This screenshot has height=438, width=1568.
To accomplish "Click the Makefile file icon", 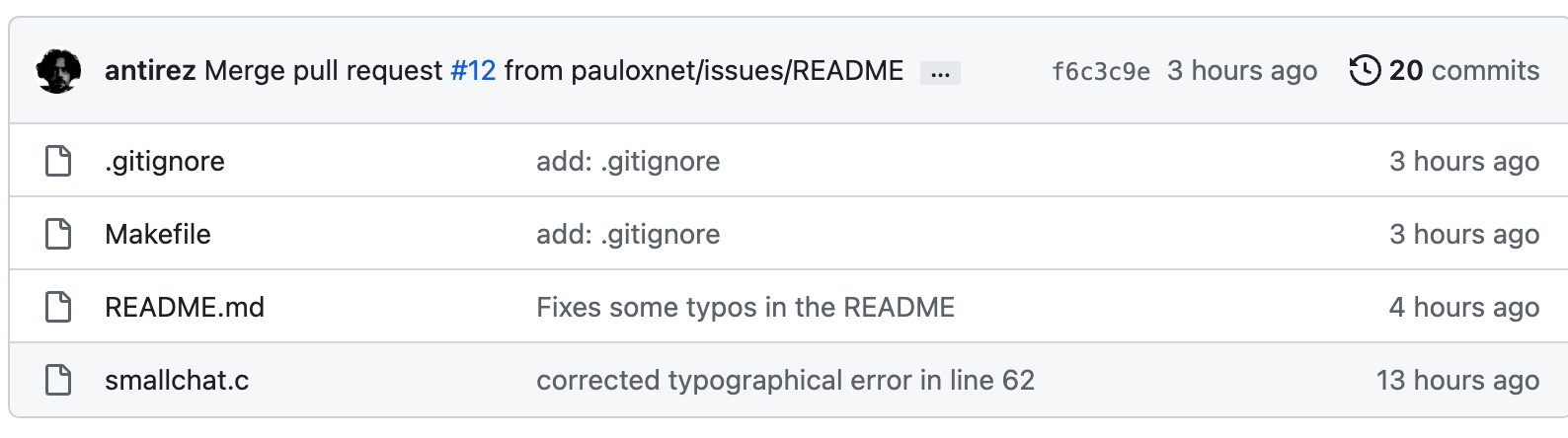I will click(59, 234).
